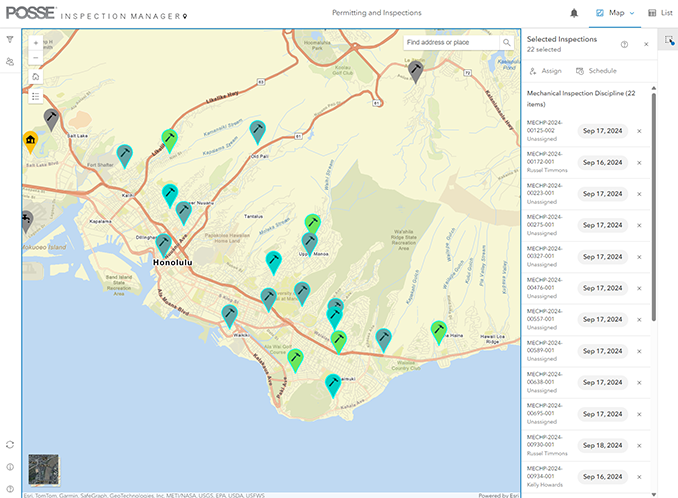Click Assign in Selected Inspections panel
This screenshot has height=498, width=678.
(x=546, y=71)
